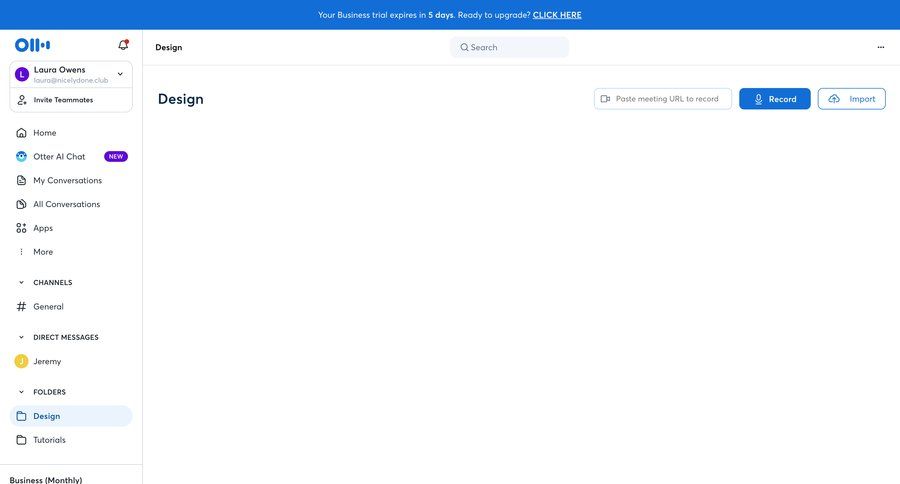Image resolution: width=900 pixels, height=484 pixels.
Task: Open All Conversations
Action: click(66, 204)
